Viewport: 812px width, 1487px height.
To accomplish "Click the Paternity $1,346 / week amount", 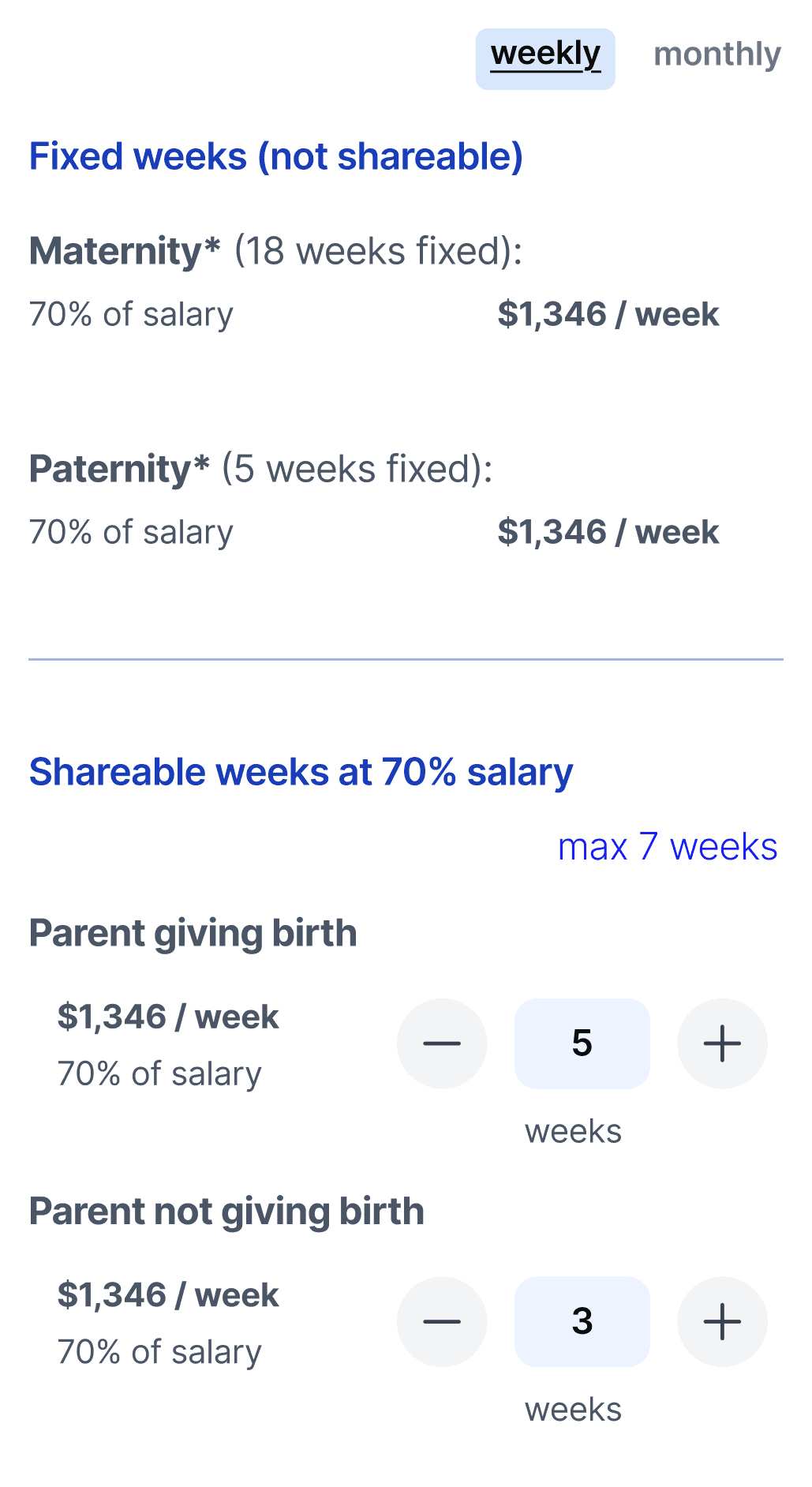I will coord(608,532).
